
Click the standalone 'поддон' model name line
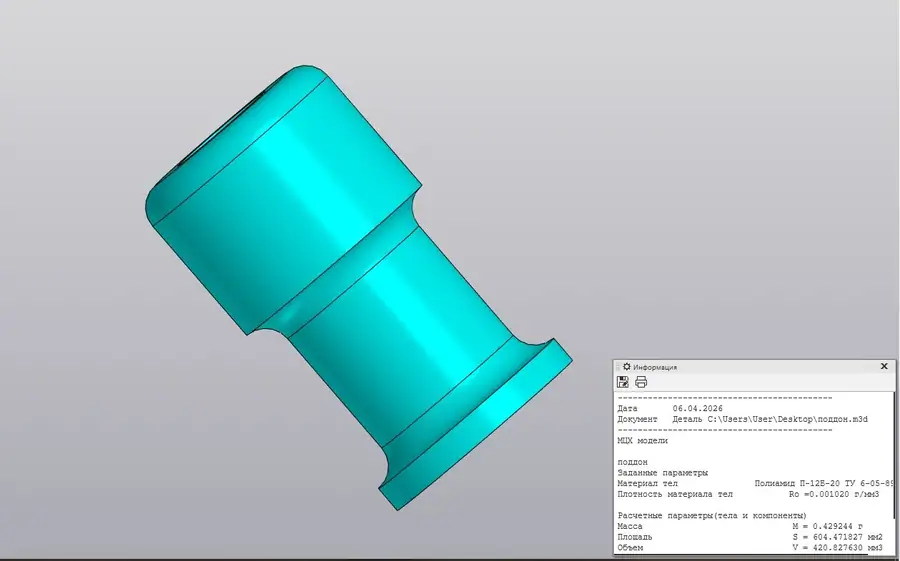(x=633, y=462)
